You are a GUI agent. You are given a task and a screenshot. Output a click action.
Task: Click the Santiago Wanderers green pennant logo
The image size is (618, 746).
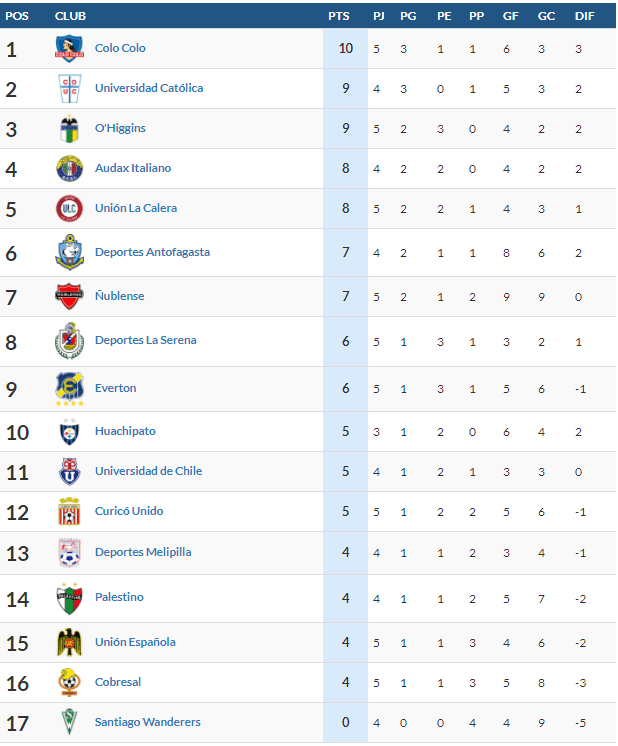point(69,722)
